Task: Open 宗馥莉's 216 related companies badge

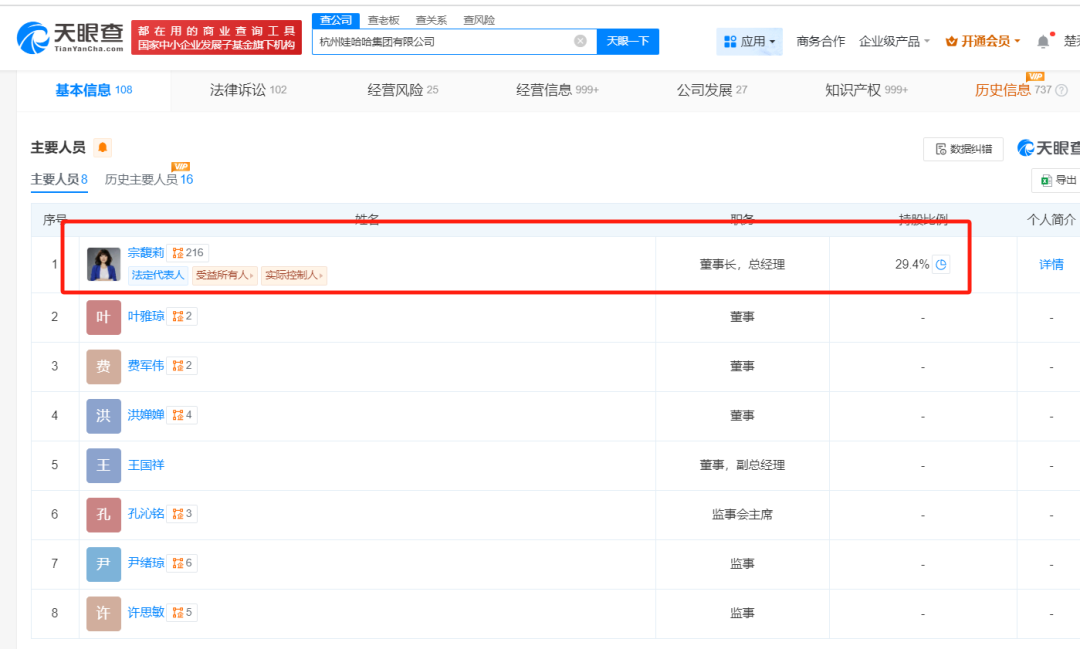Action: pyautogui.click(x=188, y=253)
